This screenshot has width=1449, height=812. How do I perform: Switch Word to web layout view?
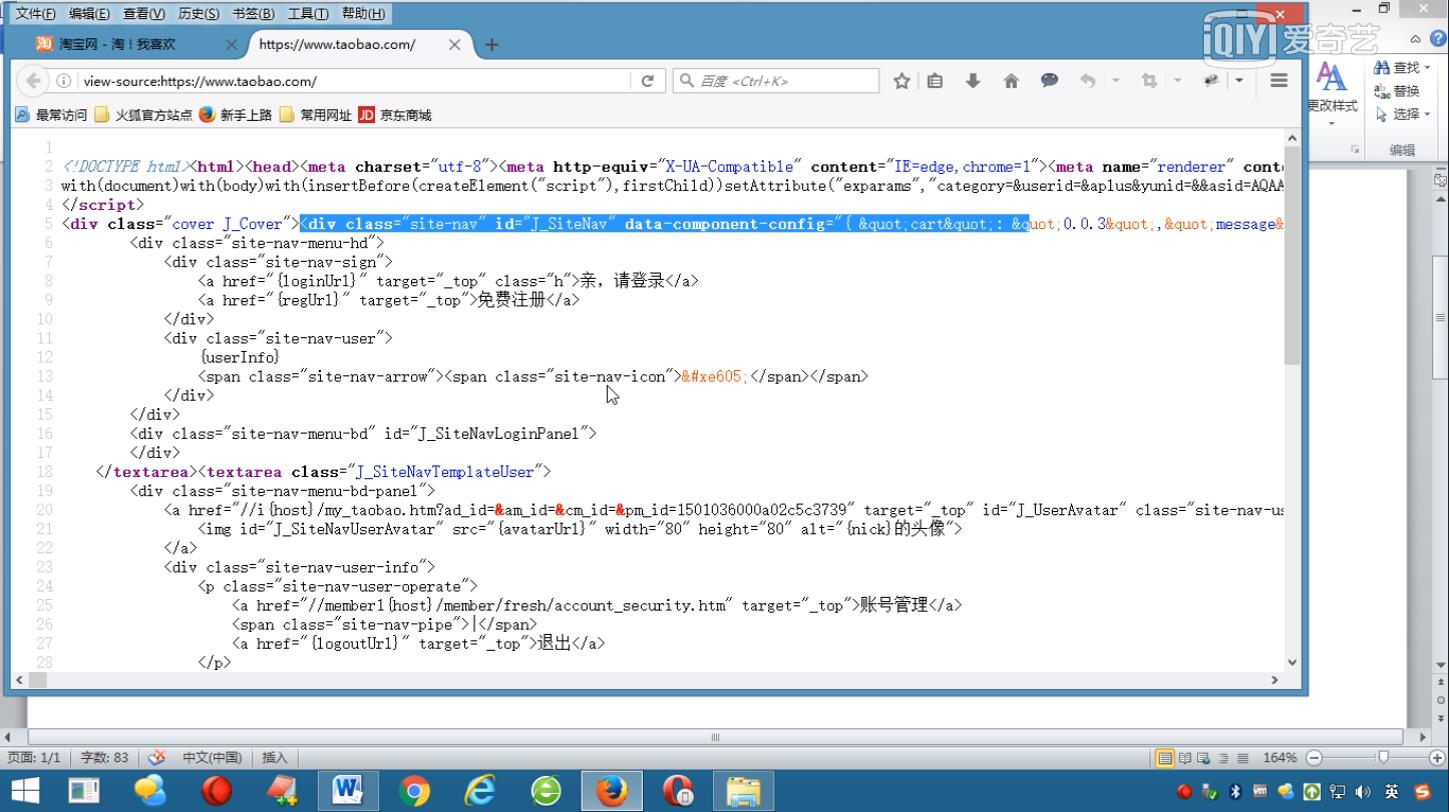pos(1204,758)
